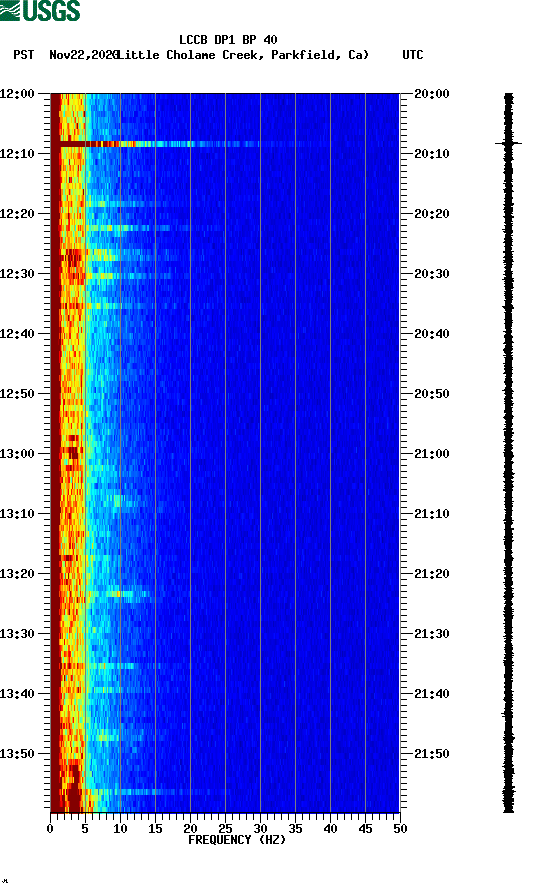Viewport: 552px width, 892px height.
Task: Click the 13:40 PST time label
Action: 17,693
